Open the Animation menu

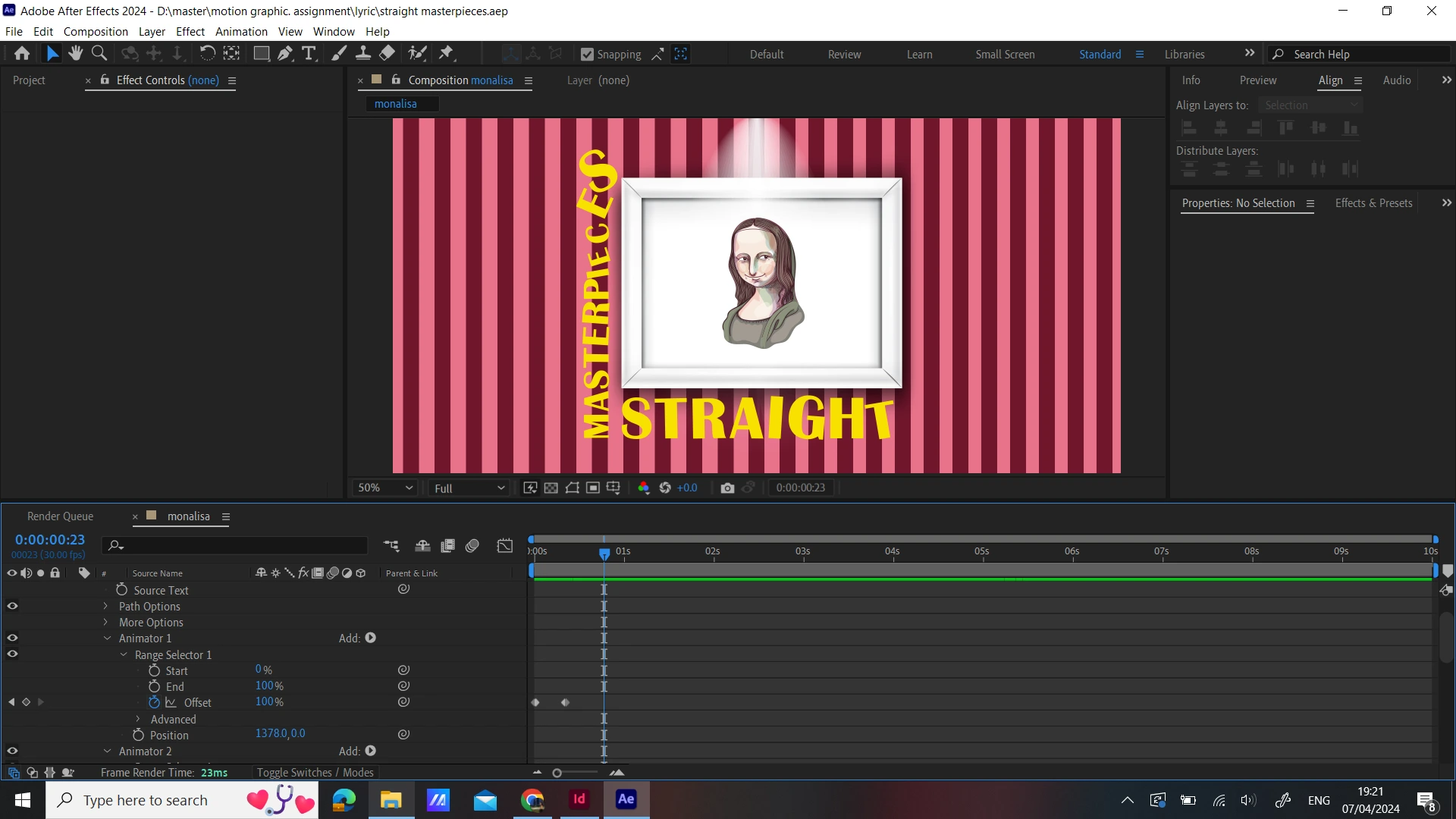[241, 32]
